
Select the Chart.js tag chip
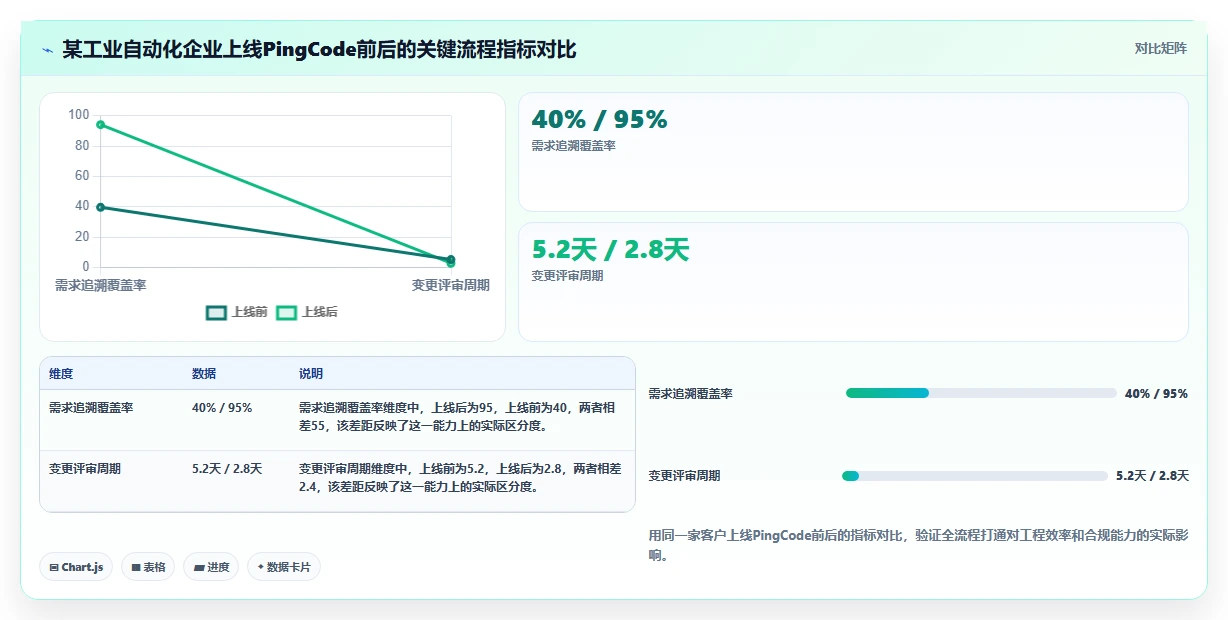pyautogui.click(x=77, y=567)
